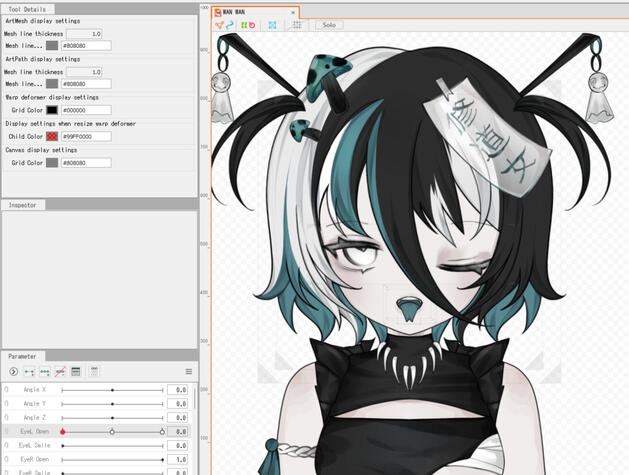Click the pink rotation deformer icon
Viewport: 629px width, 475px height.
[x=252, y=25]
